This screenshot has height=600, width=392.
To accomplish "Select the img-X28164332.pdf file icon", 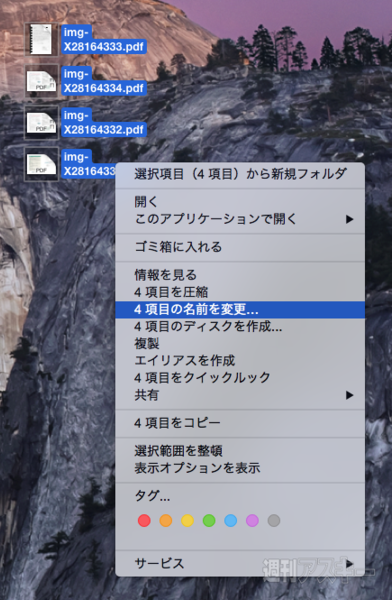I will [41, 122].
